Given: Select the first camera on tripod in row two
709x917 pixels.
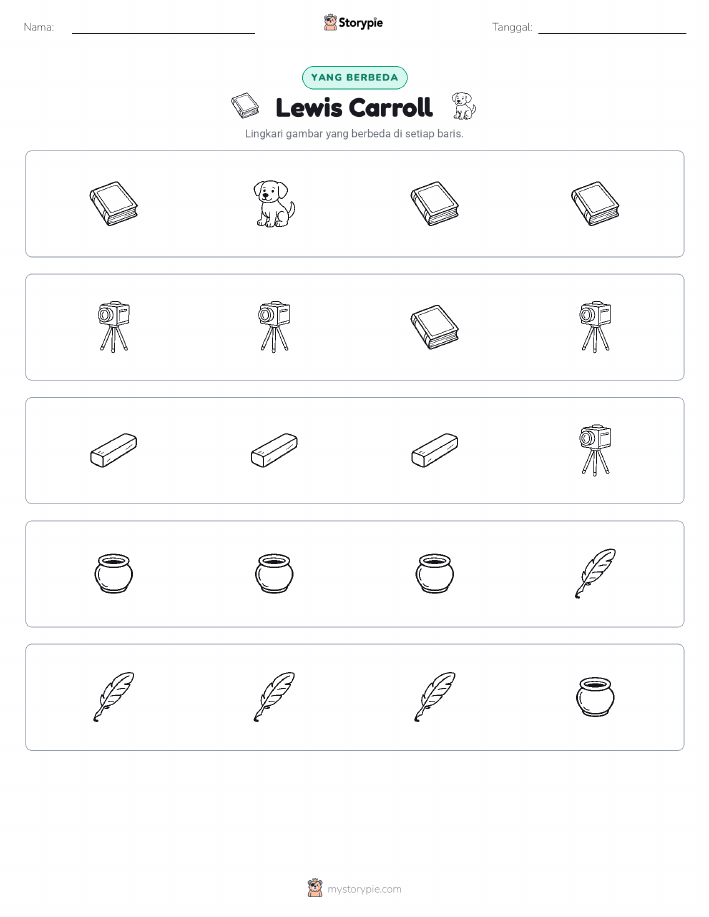Looking at the screenshot, I should 113,327.
